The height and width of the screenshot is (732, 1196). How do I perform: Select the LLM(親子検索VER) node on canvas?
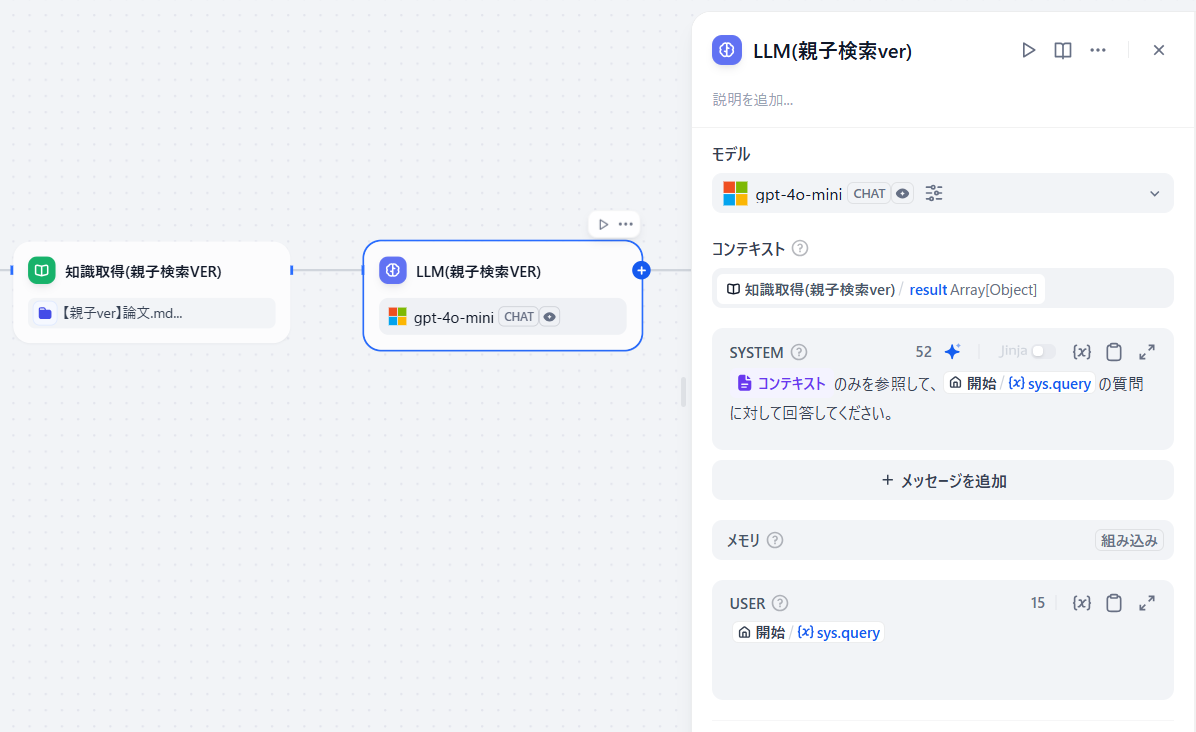pos(503,296)
